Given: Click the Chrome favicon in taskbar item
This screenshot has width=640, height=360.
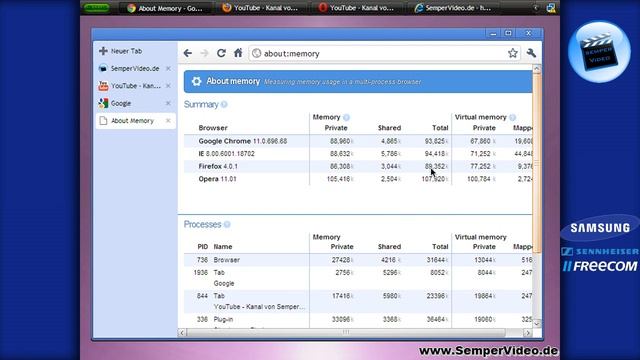Looking at the screenshot, I should click(x=131, y=8).
